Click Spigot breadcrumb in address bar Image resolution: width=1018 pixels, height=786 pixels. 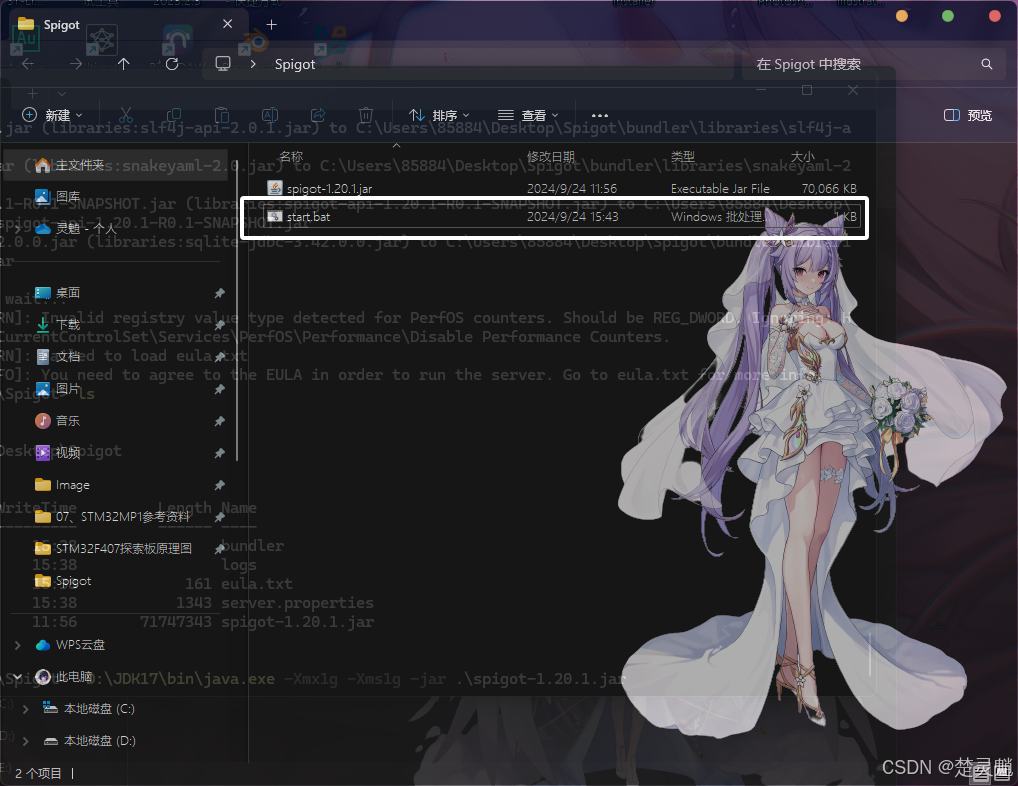tap(295, 64)
